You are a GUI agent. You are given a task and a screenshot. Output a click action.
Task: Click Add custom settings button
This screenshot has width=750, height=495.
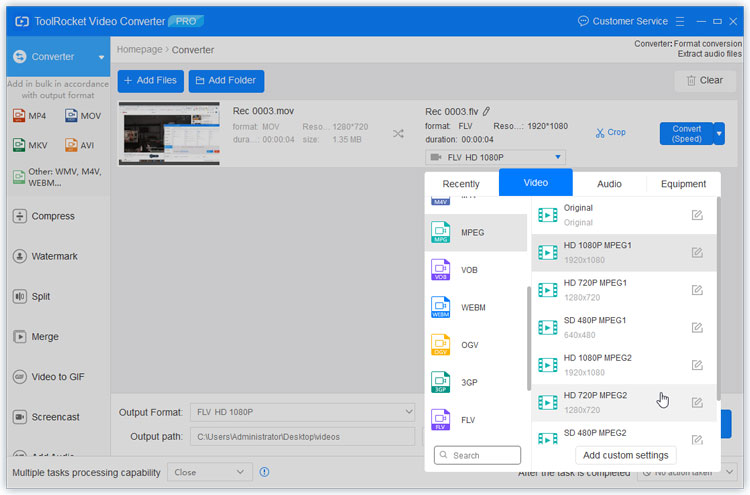625,455
